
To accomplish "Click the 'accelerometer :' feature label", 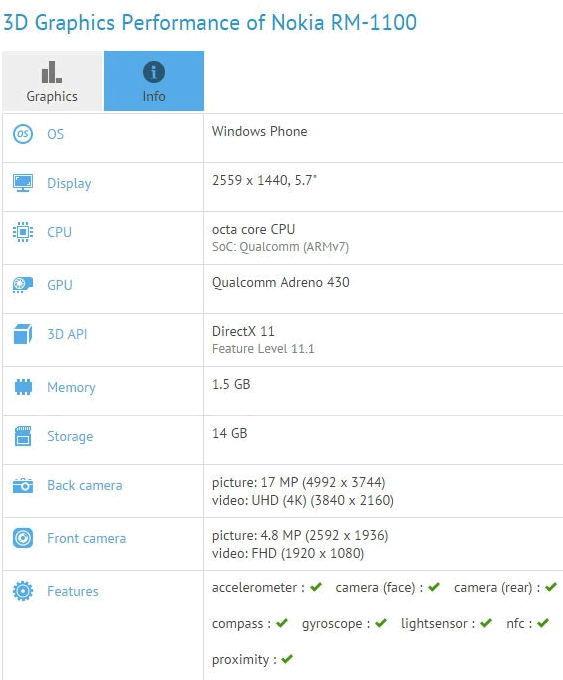I will click(258, 588).
